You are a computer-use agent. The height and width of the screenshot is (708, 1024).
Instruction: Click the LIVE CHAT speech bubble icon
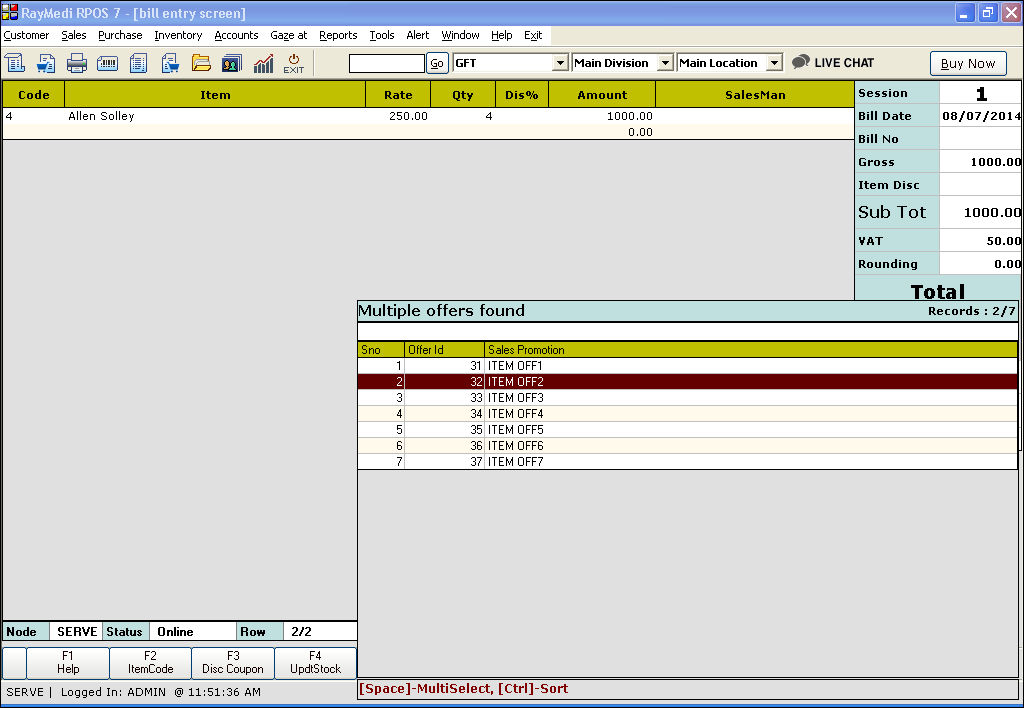click(801, 62)
